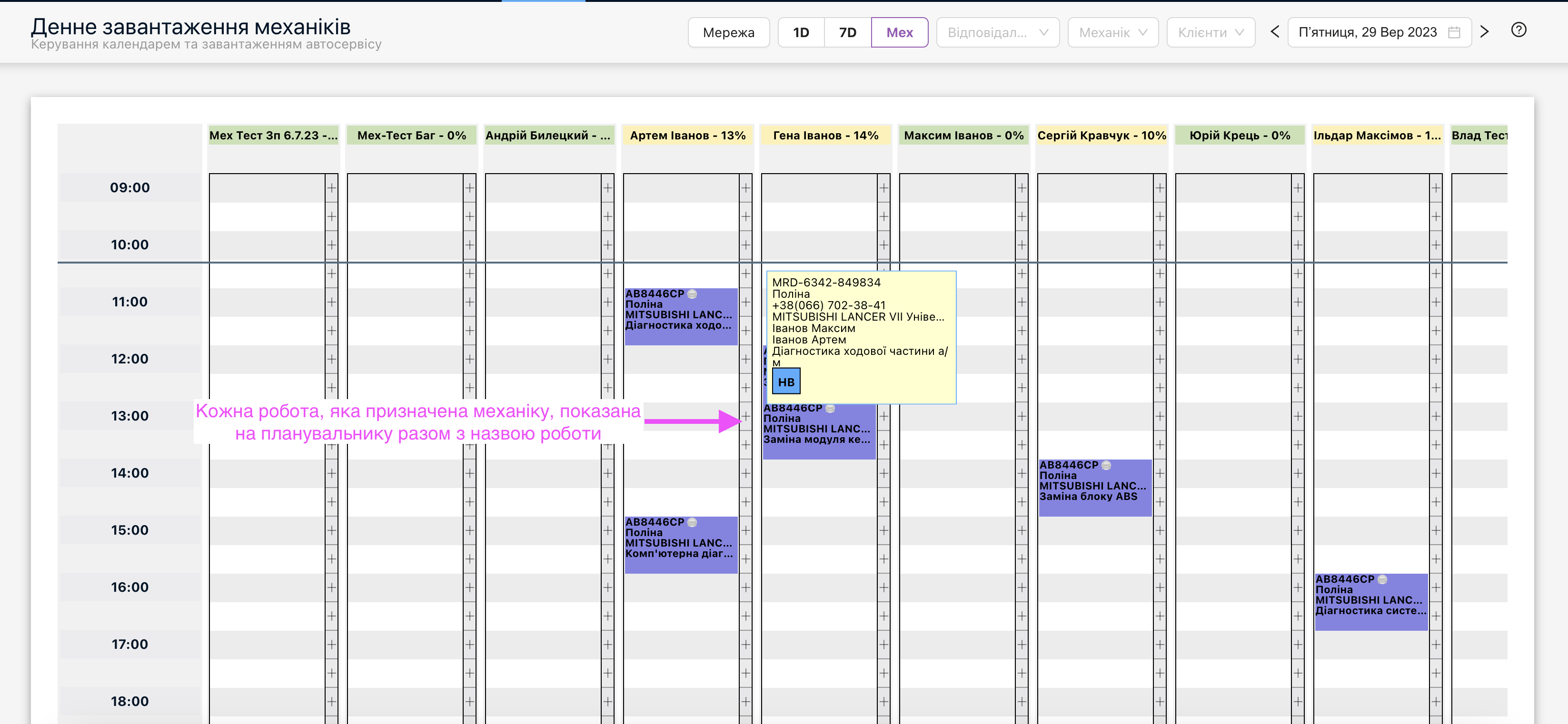Click Гена Іванов column header
The image size is (1568, 724).
(825, 135)
